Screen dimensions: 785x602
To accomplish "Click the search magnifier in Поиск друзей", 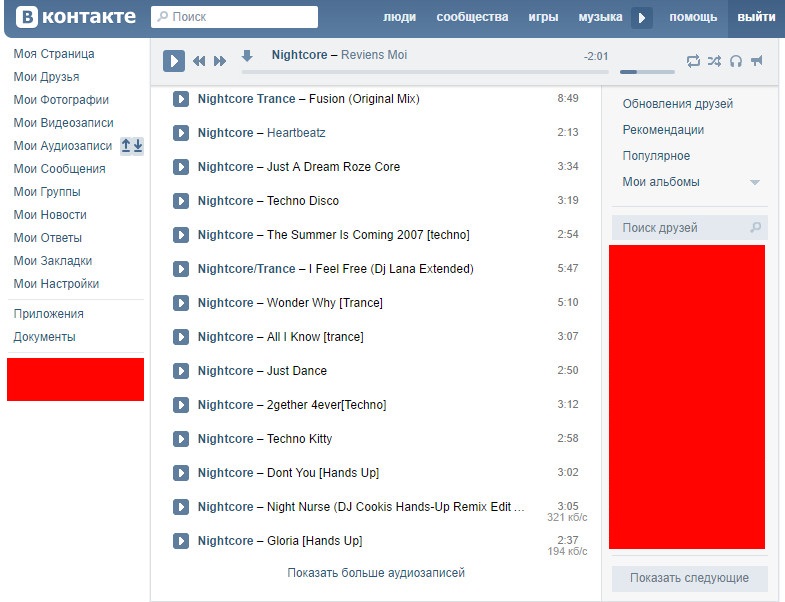I will point(755,227).
